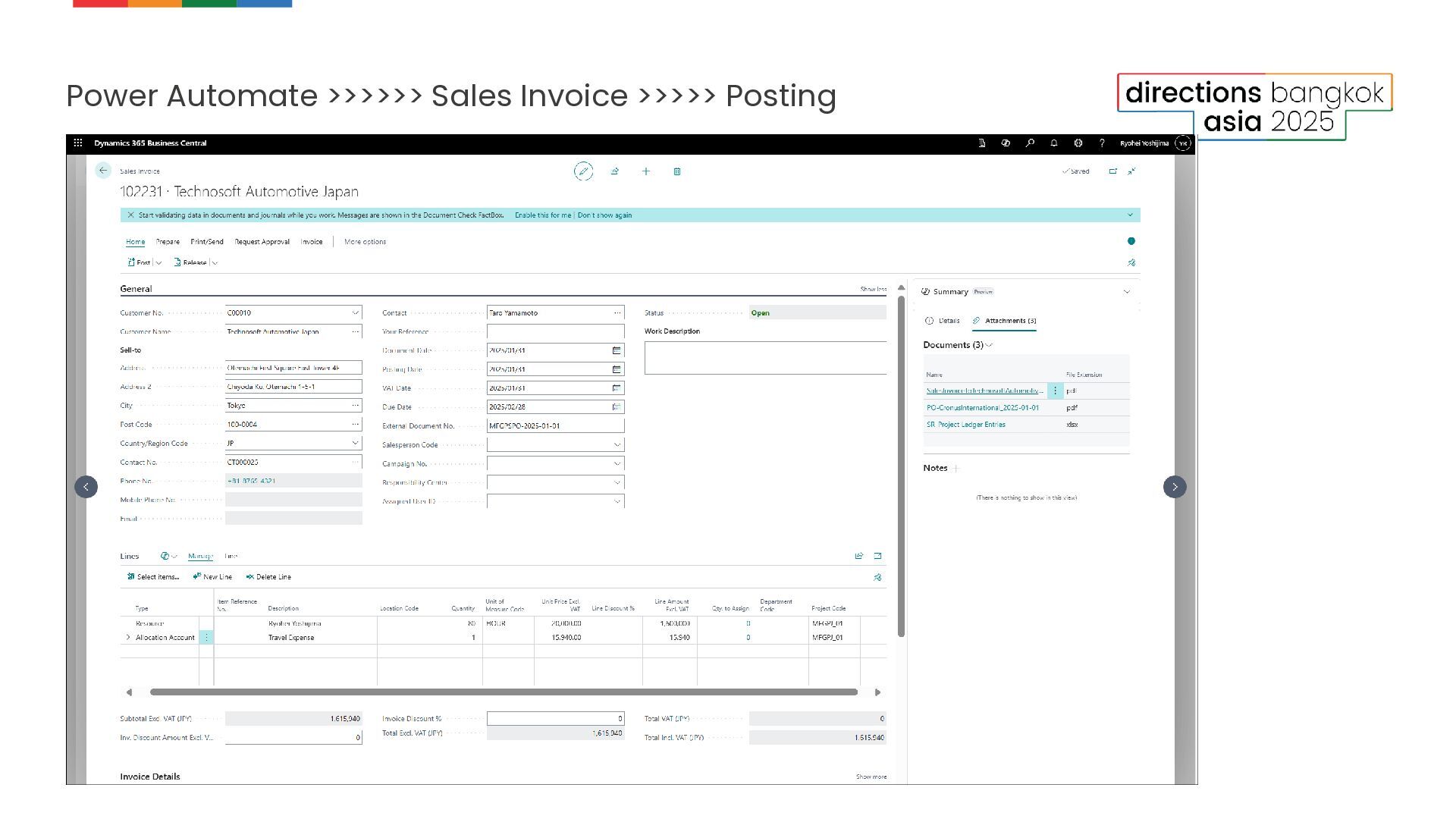Screen dimensions: 1456x819
Task: Click the lines horizontal scrollbar
Action: click(504, 692)
